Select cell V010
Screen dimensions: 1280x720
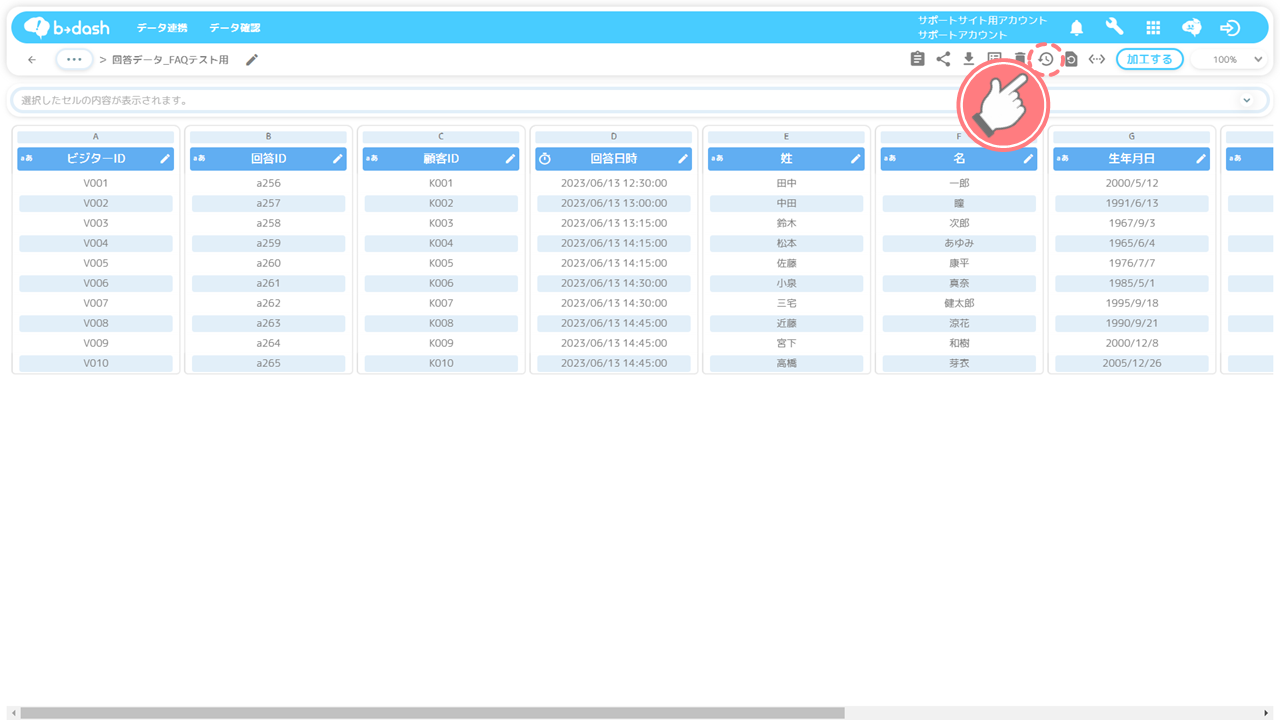[x=96, y=363]
